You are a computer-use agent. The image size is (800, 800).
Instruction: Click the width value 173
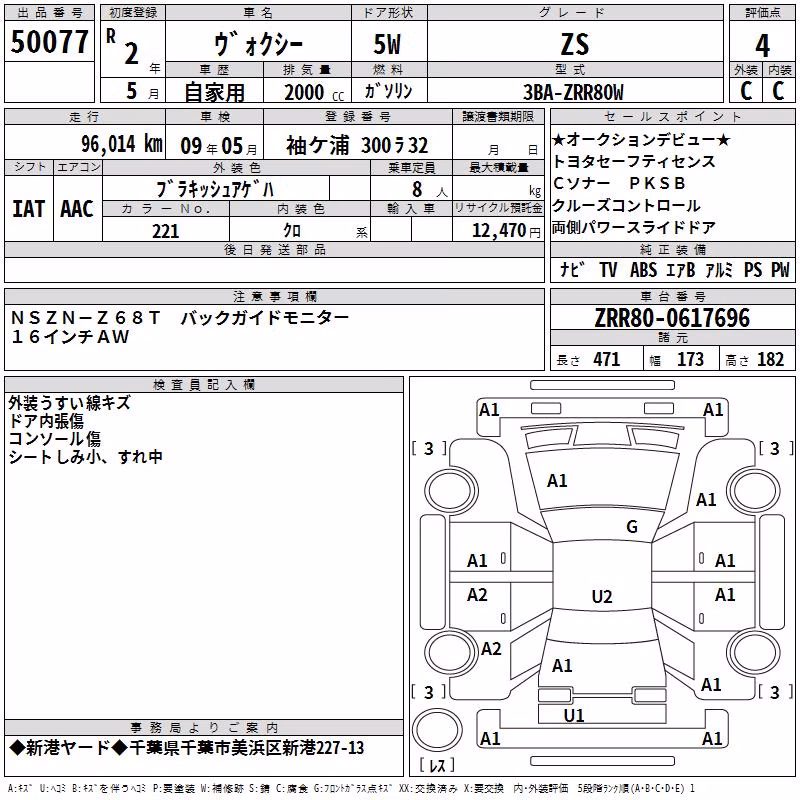pos(690,359)
